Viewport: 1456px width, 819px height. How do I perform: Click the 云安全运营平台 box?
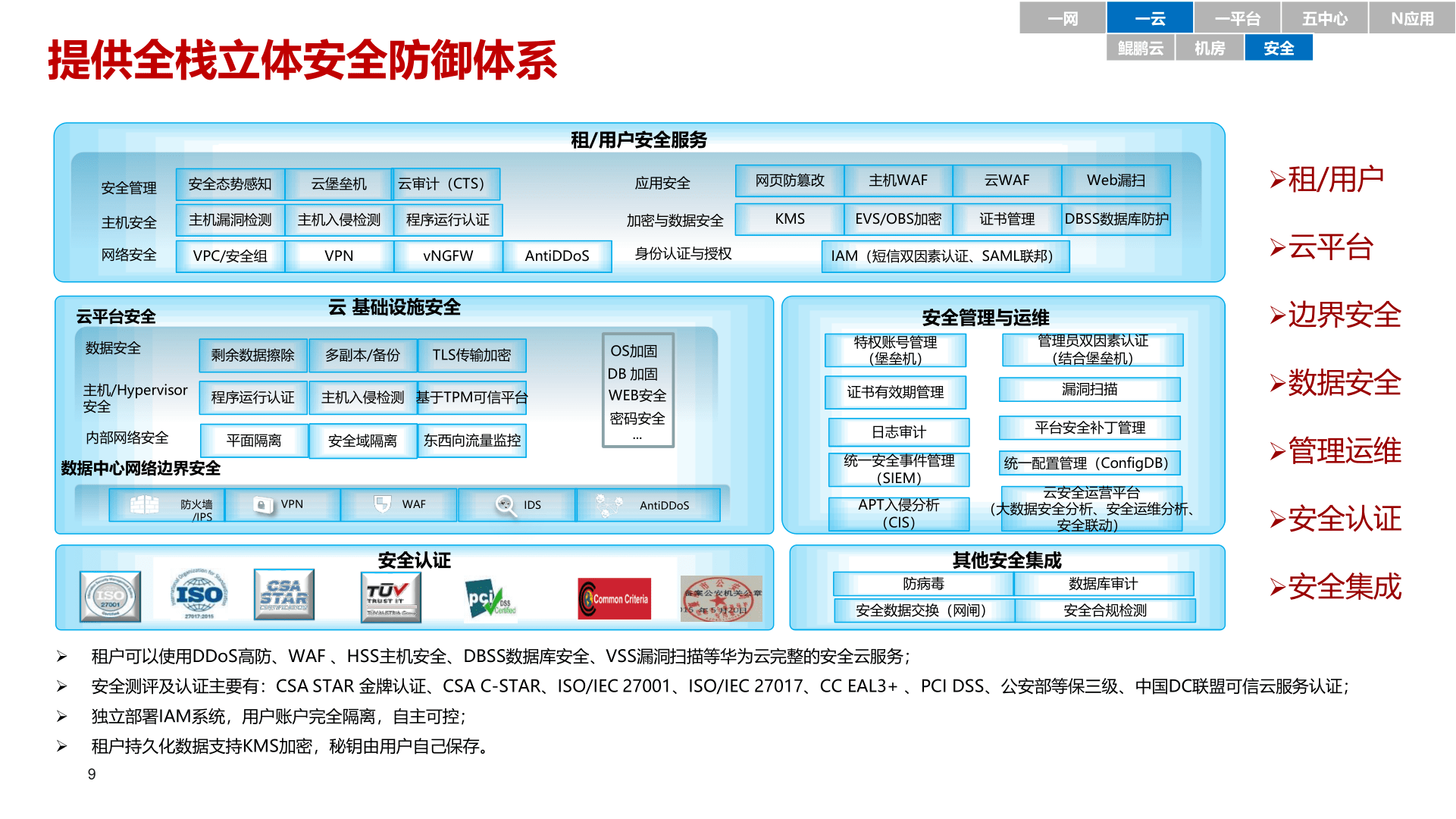click(x=1091, y=509)
